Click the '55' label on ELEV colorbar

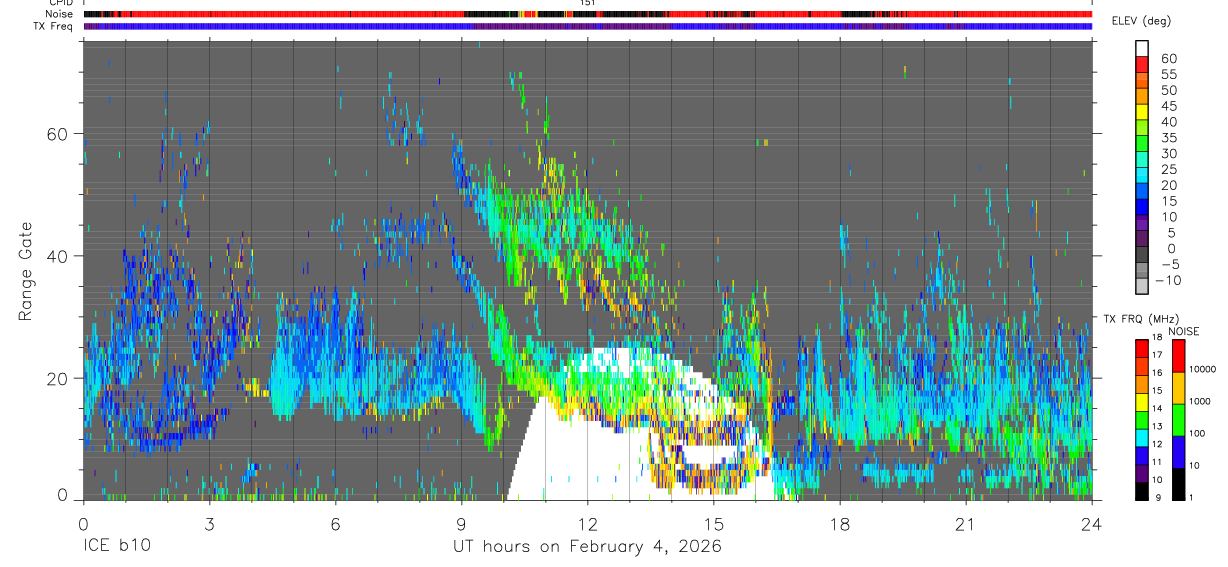click(x=1168, y=75)
